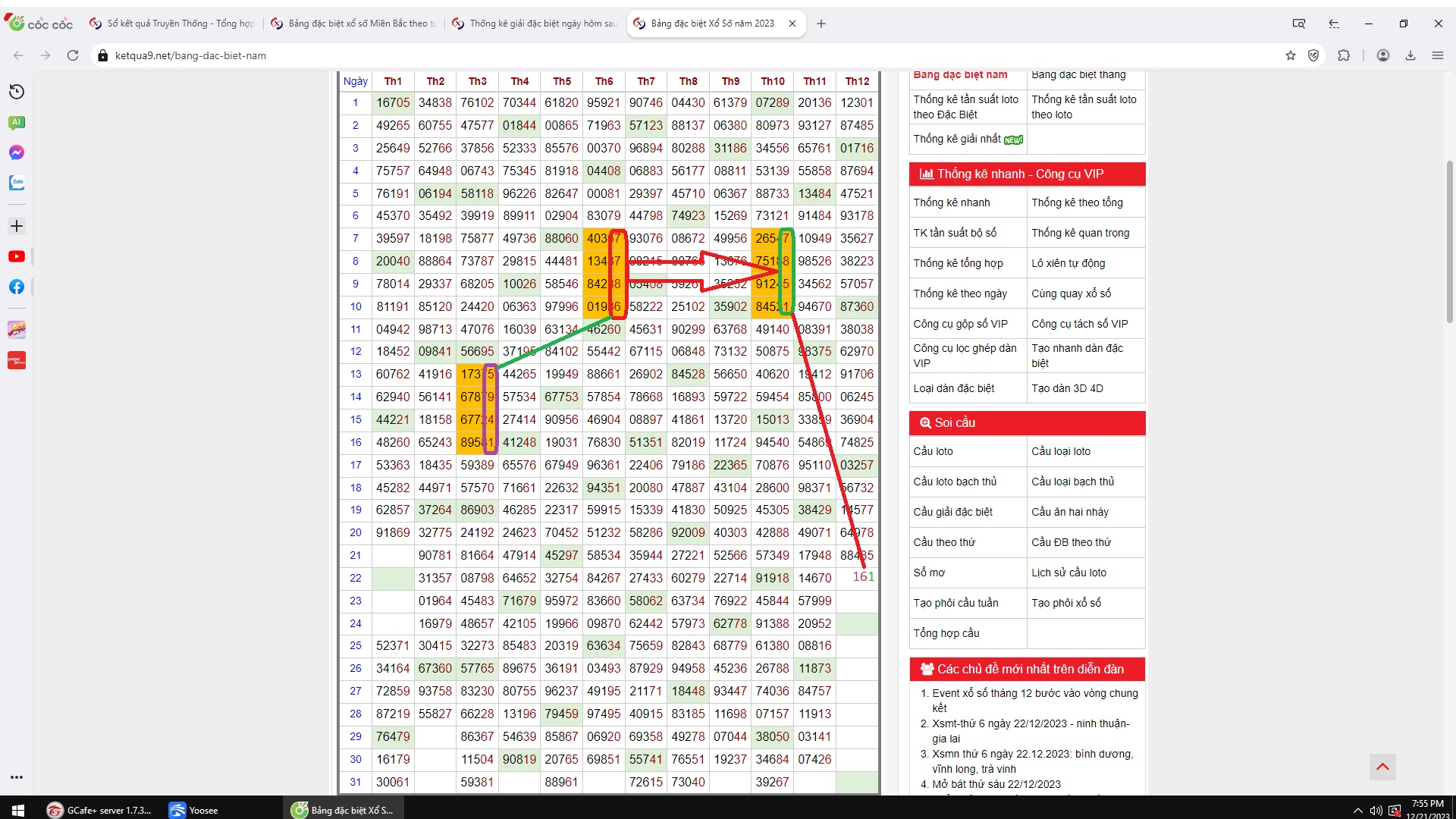Switch to the Sổ kết quả Truyền Thống tab
The width and height of the screenshot is (1456, 819).
173,24
